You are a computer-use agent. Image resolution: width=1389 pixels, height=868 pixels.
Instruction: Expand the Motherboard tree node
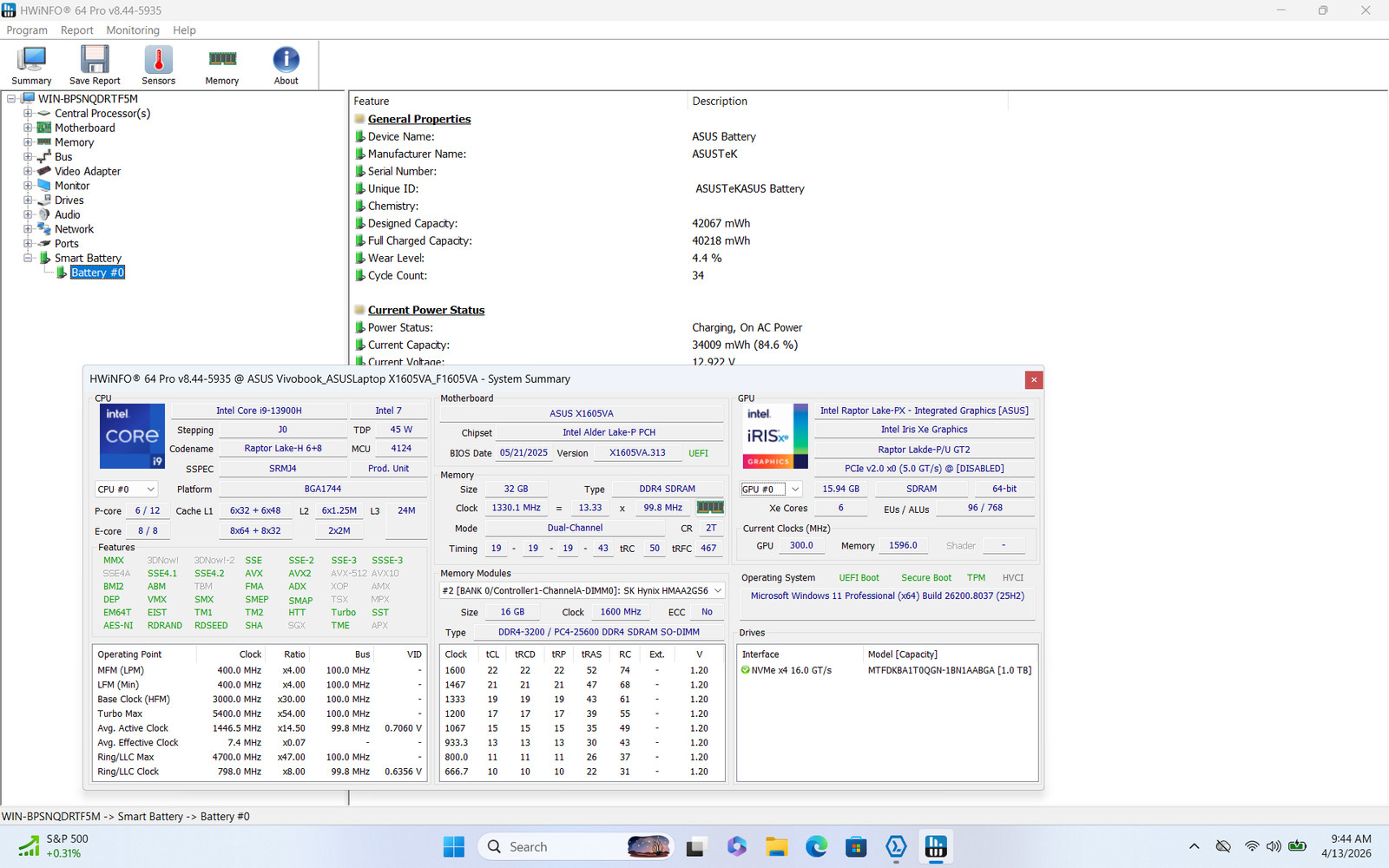(28, 128)
